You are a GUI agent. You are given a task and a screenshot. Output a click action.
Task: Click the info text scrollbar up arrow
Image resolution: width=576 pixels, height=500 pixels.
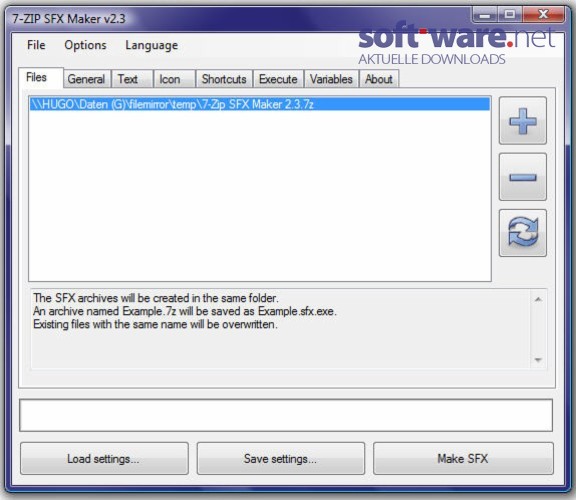coord(538,299)
